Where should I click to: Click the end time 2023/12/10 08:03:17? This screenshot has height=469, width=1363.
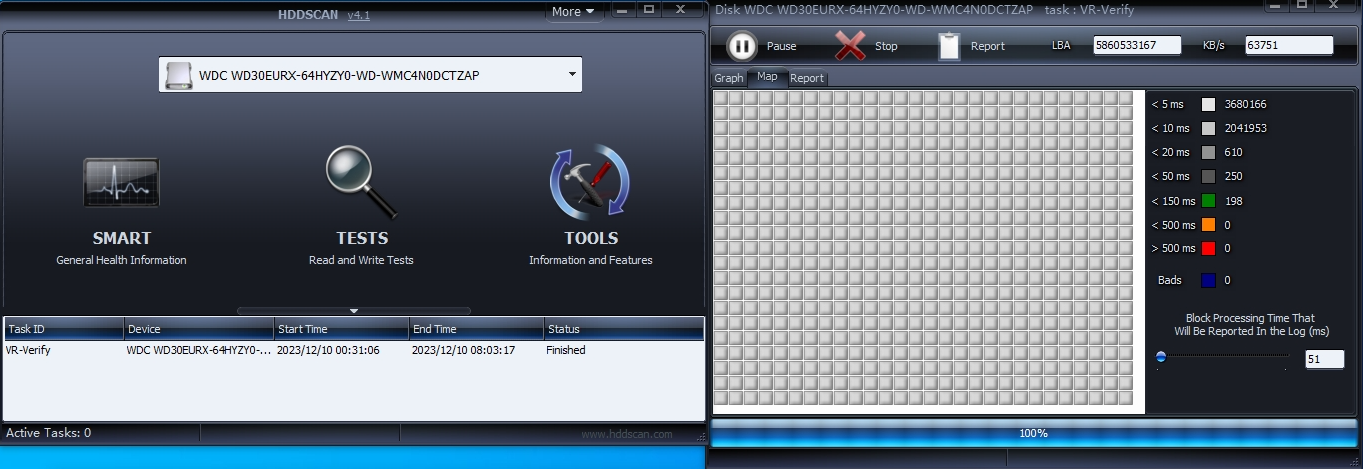pos(463,350)
